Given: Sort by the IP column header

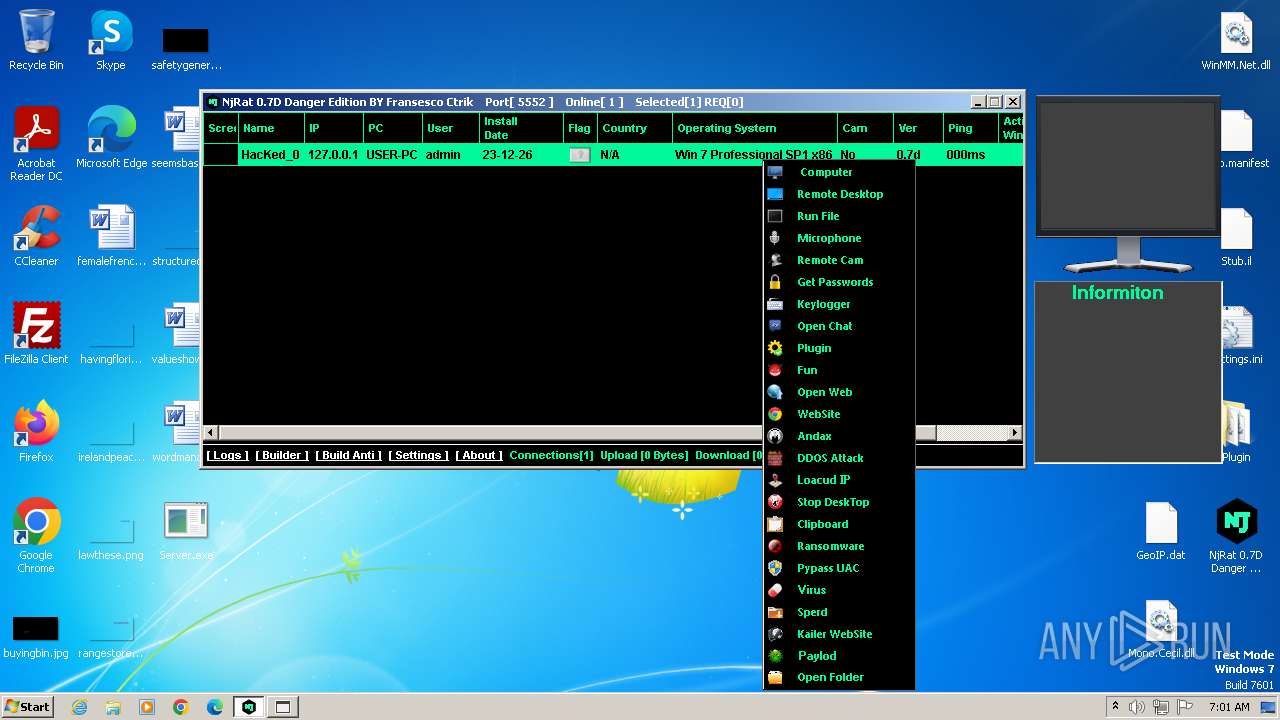Looking at the screenshot, I should click(x=333, y=128).
